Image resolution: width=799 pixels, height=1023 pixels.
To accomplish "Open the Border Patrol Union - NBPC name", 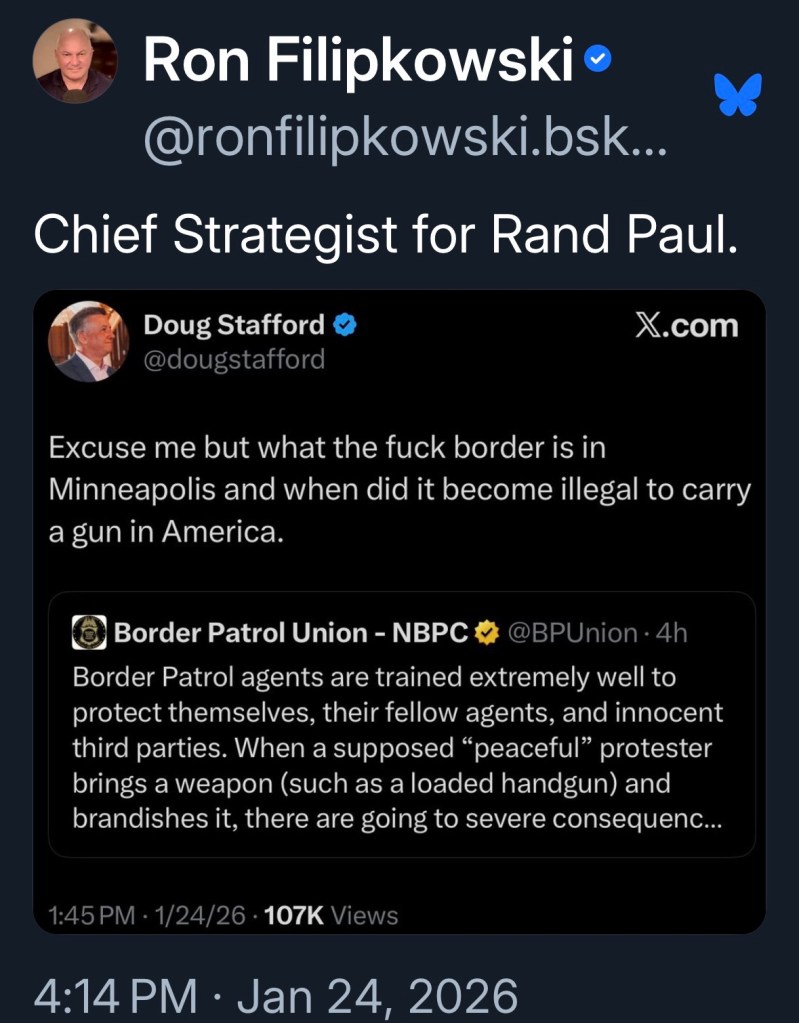I will [x=291, y=632].
